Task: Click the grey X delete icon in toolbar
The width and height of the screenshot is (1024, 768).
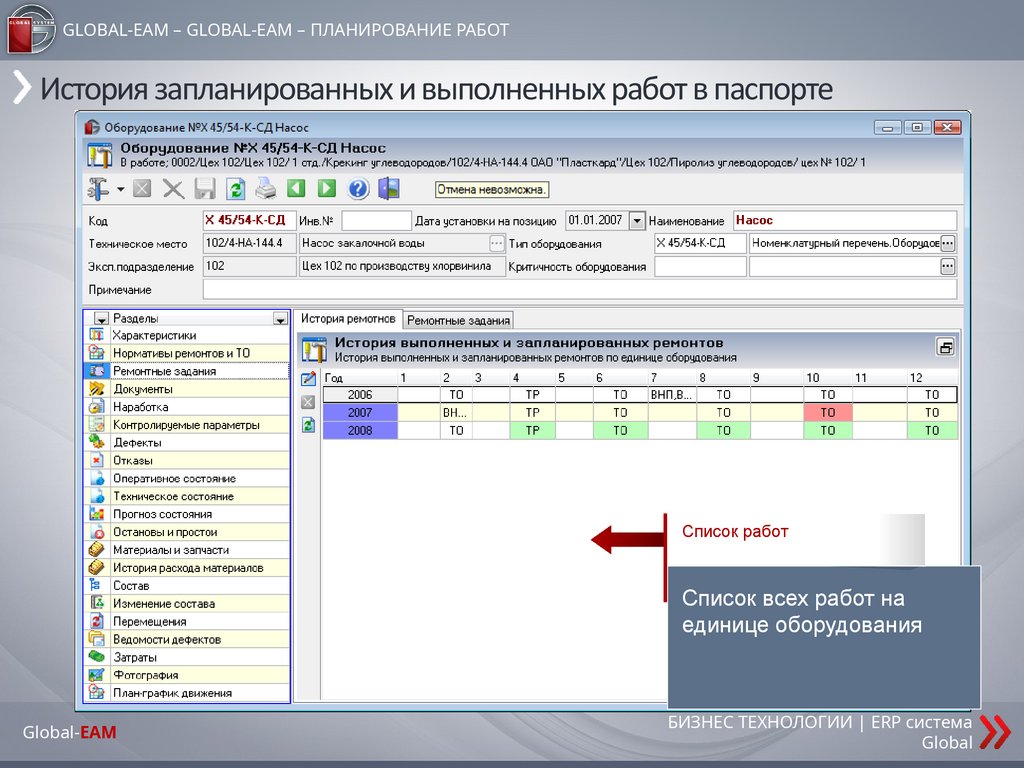Action: (x=173, y=189)
